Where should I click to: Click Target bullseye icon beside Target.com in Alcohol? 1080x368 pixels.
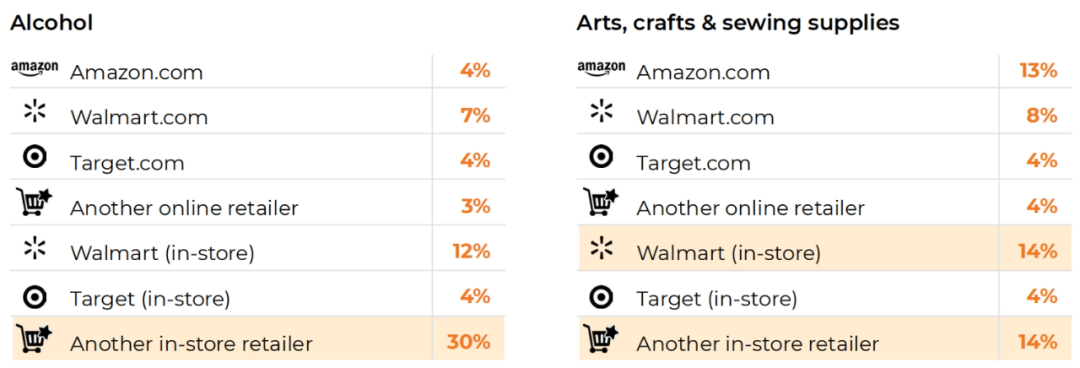(34, 157)
